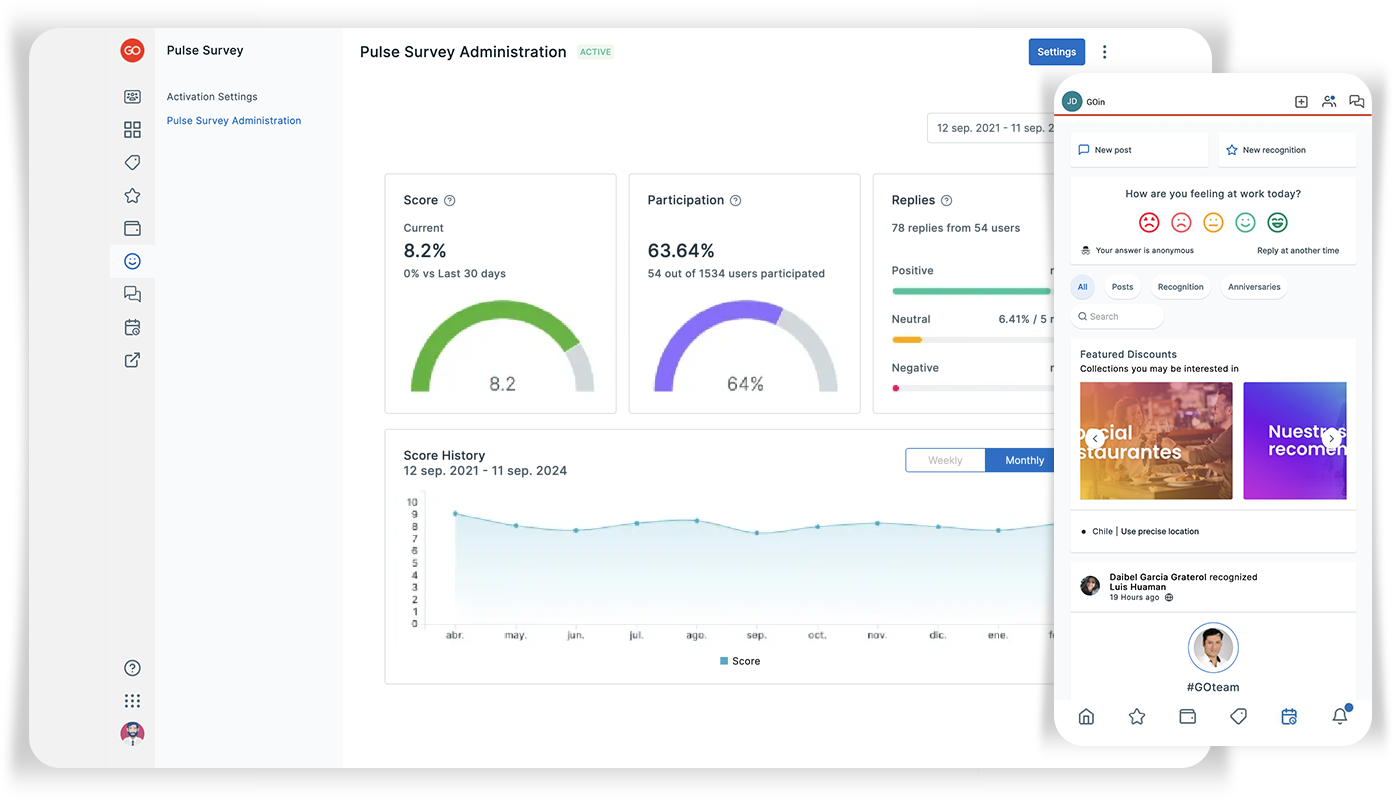Open Pulse Survey Administration menu item
Image resolution: width=1394 pixels, height=803 pixels.
234,121
